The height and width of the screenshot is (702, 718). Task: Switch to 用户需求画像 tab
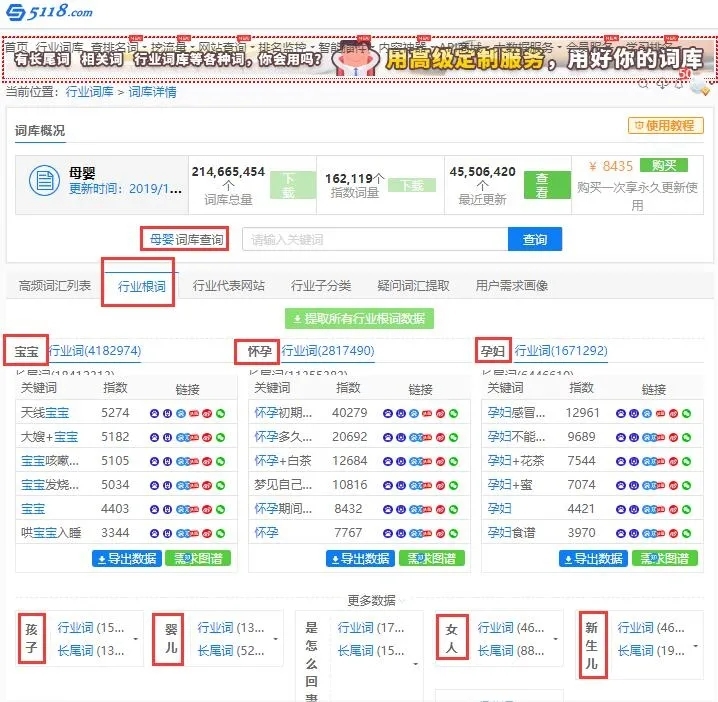(x=511, y=286)
